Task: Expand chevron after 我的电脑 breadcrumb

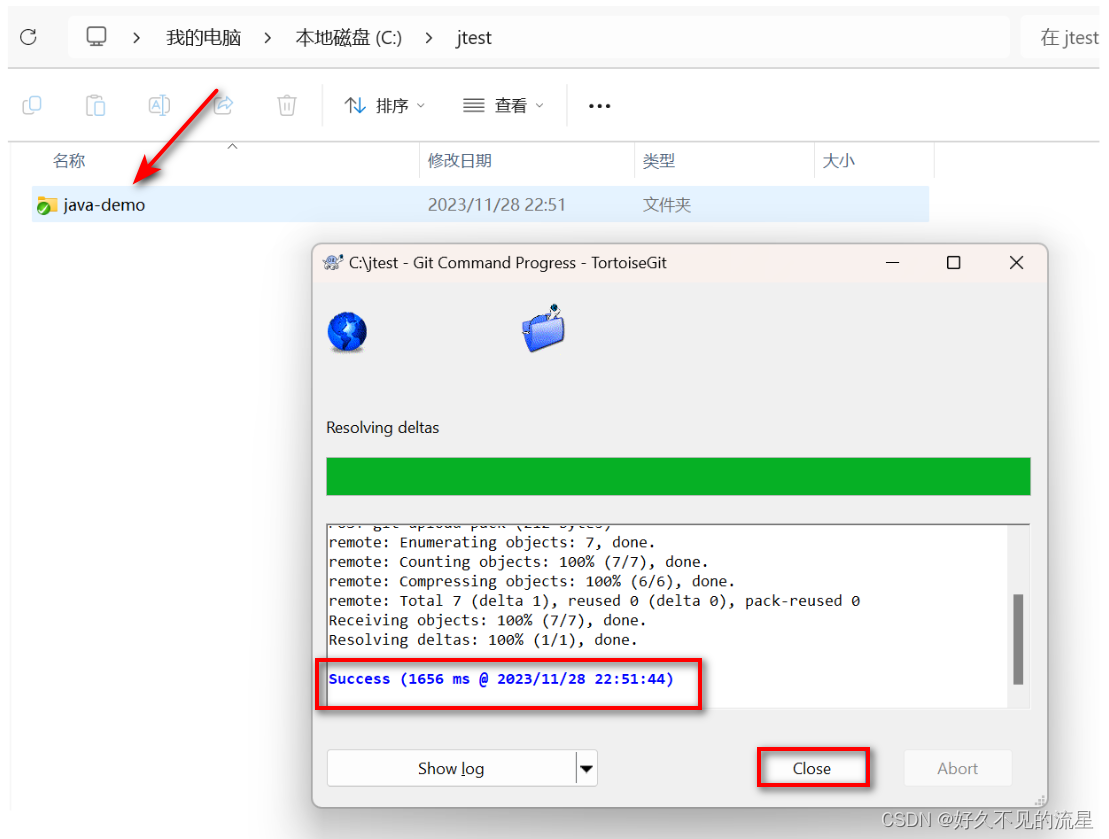Action: click(x=267, y=37)
